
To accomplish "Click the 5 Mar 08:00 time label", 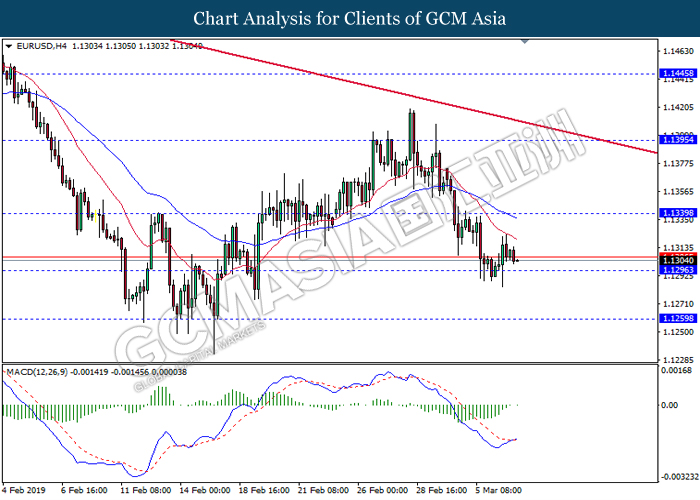I will (x=499, y=490).
